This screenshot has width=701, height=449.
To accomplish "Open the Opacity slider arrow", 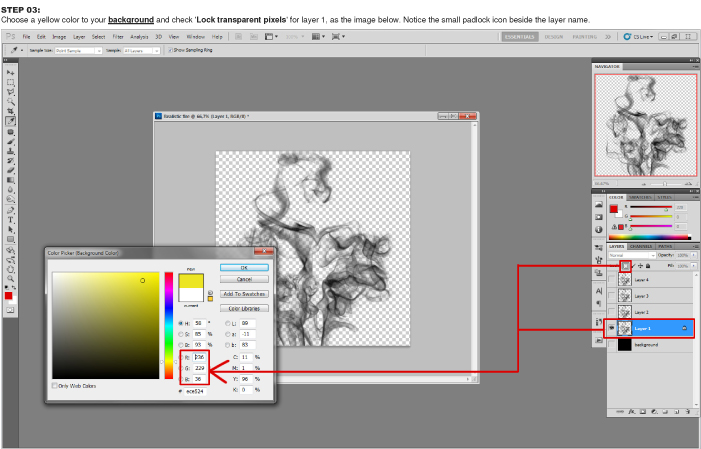I will pyautogui.click(x=693, y=255).
